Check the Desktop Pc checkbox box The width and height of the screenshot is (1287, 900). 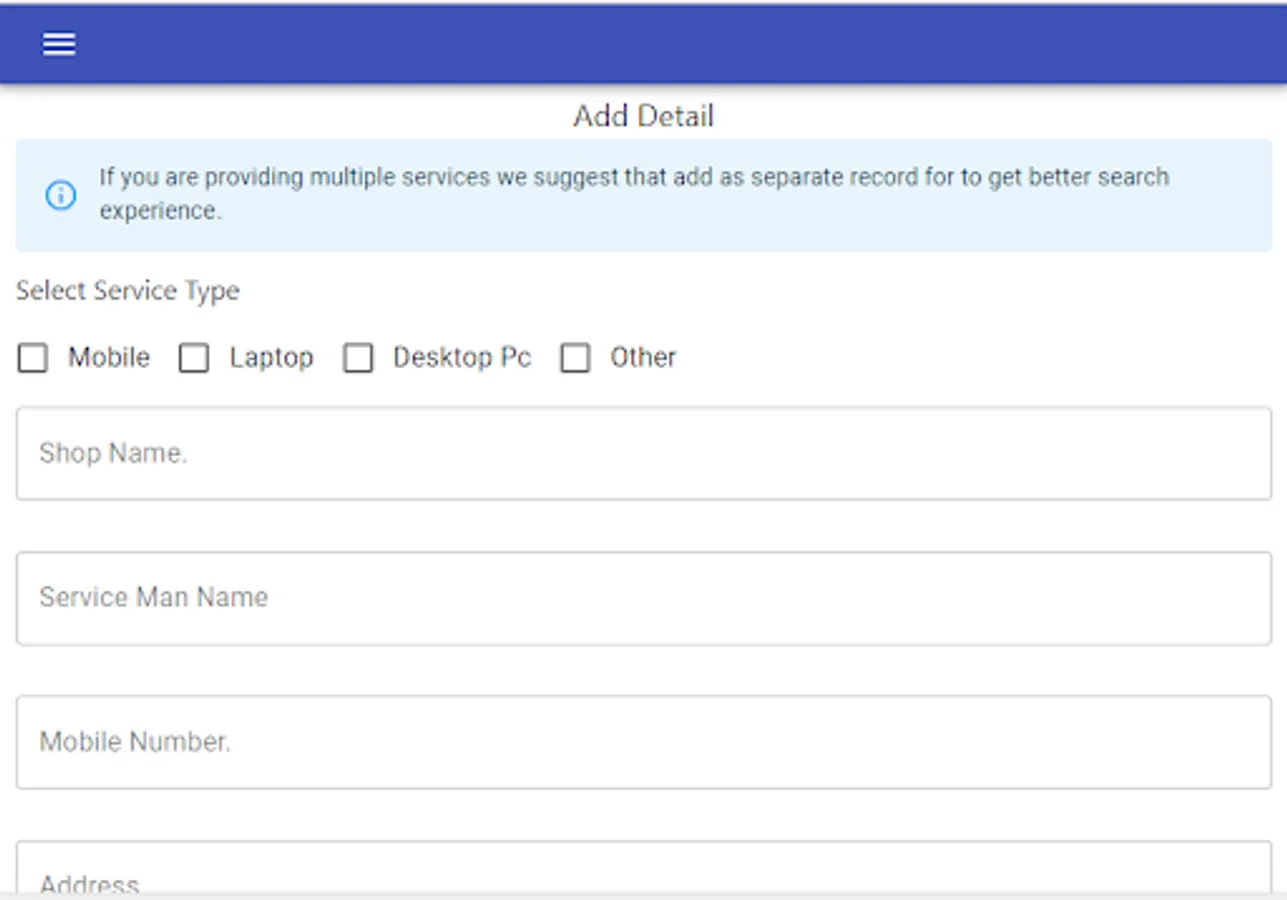click(358, 358)
